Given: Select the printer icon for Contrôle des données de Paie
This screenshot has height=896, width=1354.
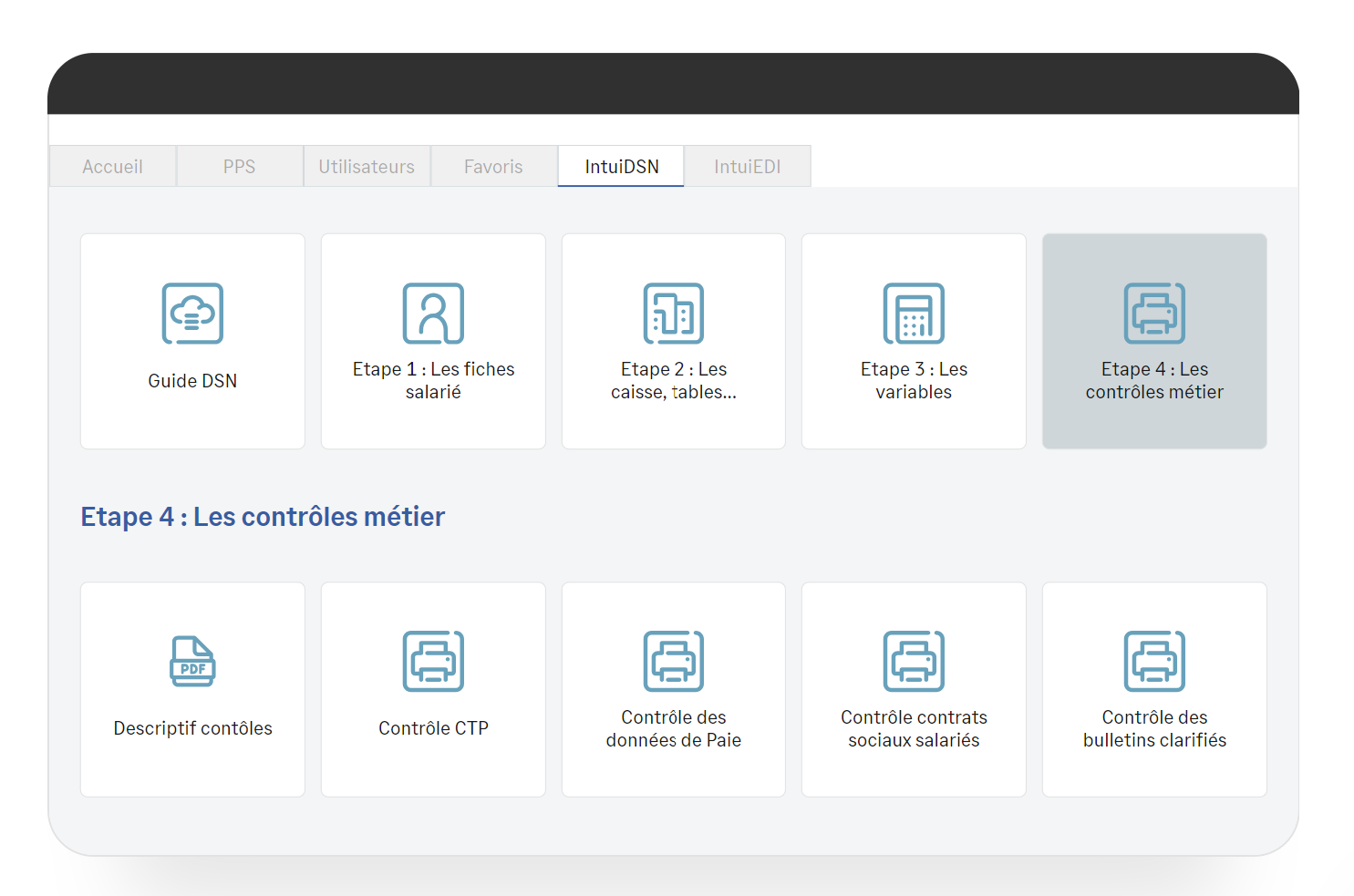Looking at the screenshot, I should 673,662.
